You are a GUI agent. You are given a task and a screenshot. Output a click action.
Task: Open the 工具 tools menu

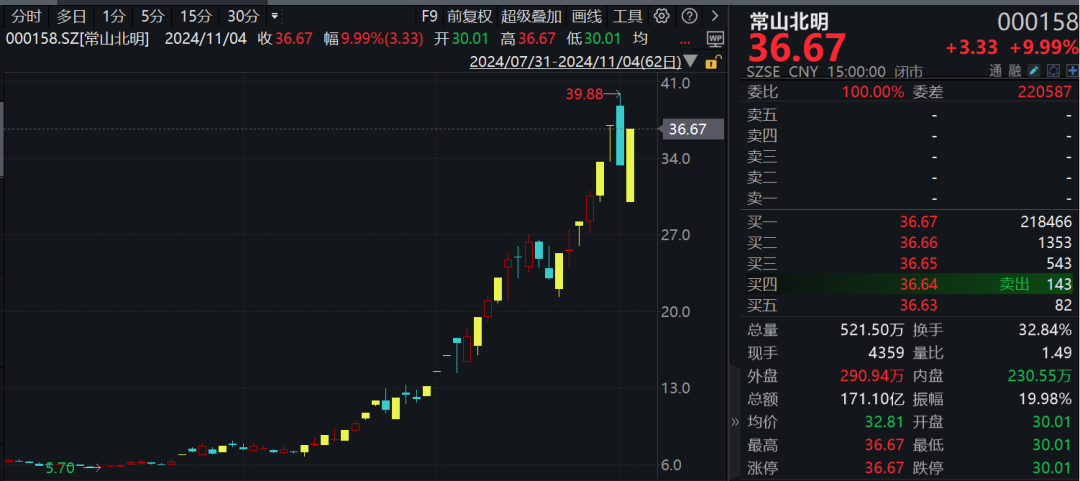pyautogui.click(x=627, y=16)
